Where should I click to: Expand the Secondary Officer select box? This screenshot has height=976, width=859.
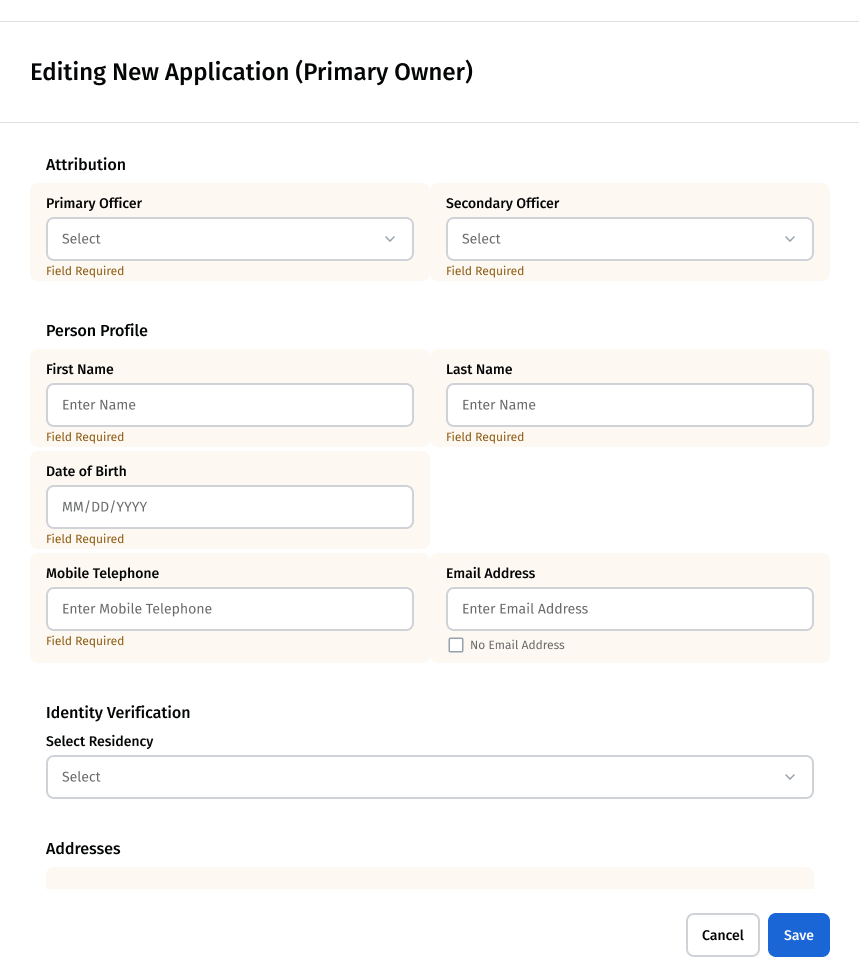(629, 239)
